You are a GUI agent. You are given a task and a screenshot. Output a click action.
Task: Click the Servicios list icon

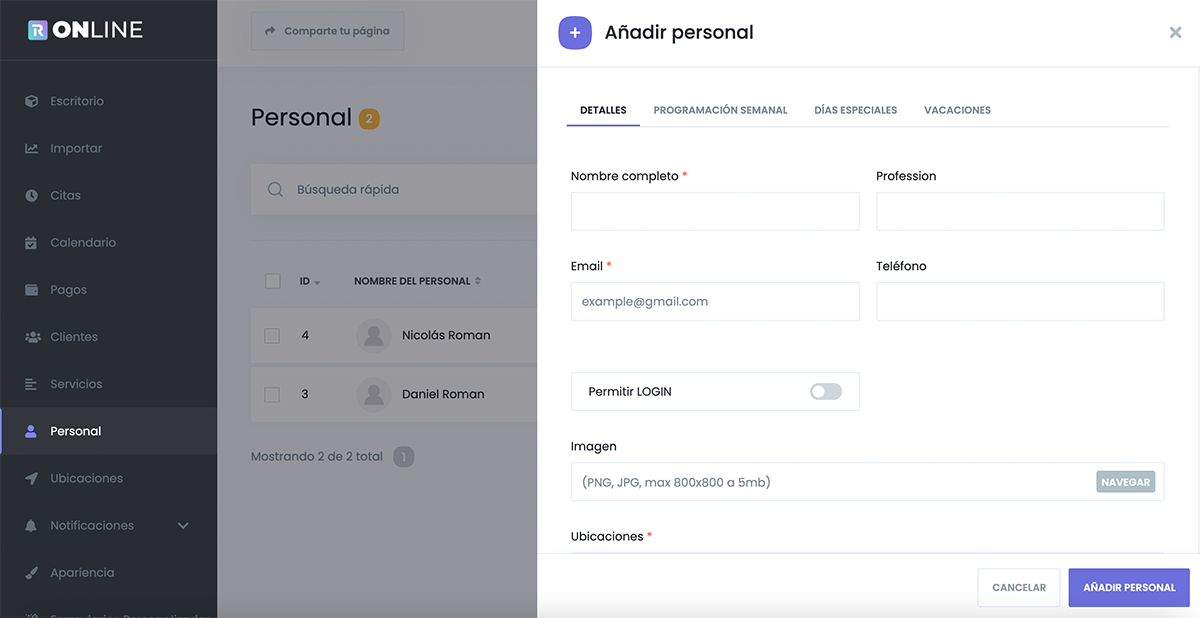32,384
